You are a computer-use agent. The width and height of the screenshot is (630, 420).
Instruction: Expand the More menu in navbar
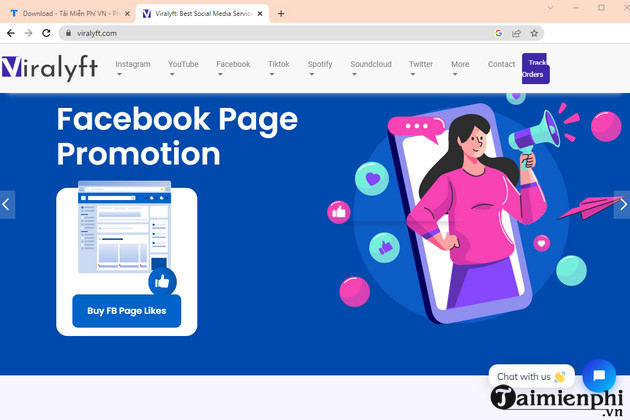point(460,68)
